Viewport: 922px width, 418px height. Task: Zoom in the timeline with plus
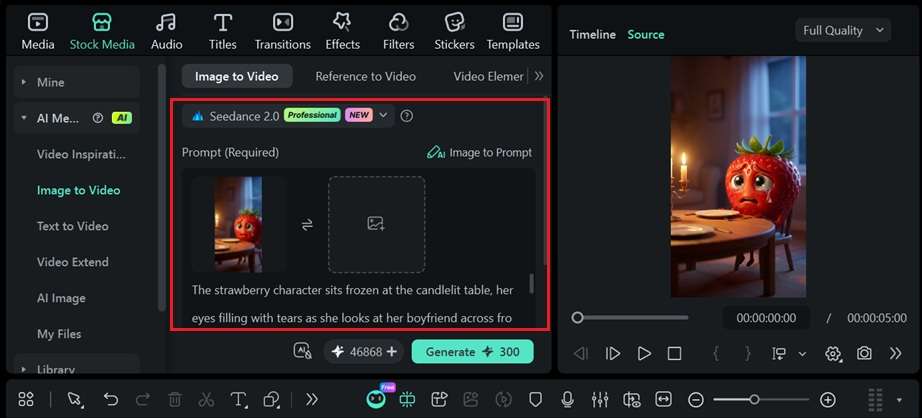pos(828,400)
